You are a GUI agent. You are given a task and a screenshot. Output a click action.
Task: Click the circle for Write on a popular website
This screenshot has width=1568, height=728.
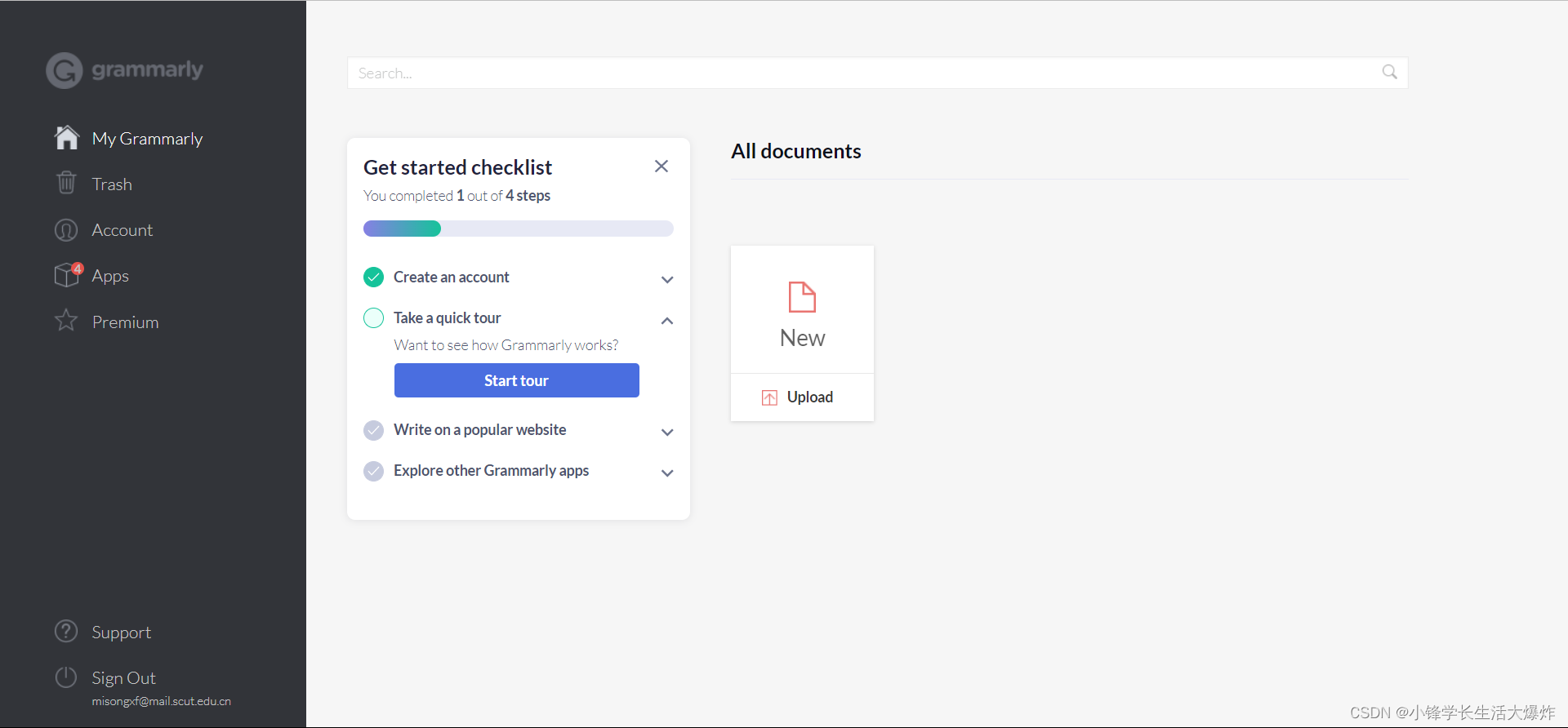tap(373, 430)
